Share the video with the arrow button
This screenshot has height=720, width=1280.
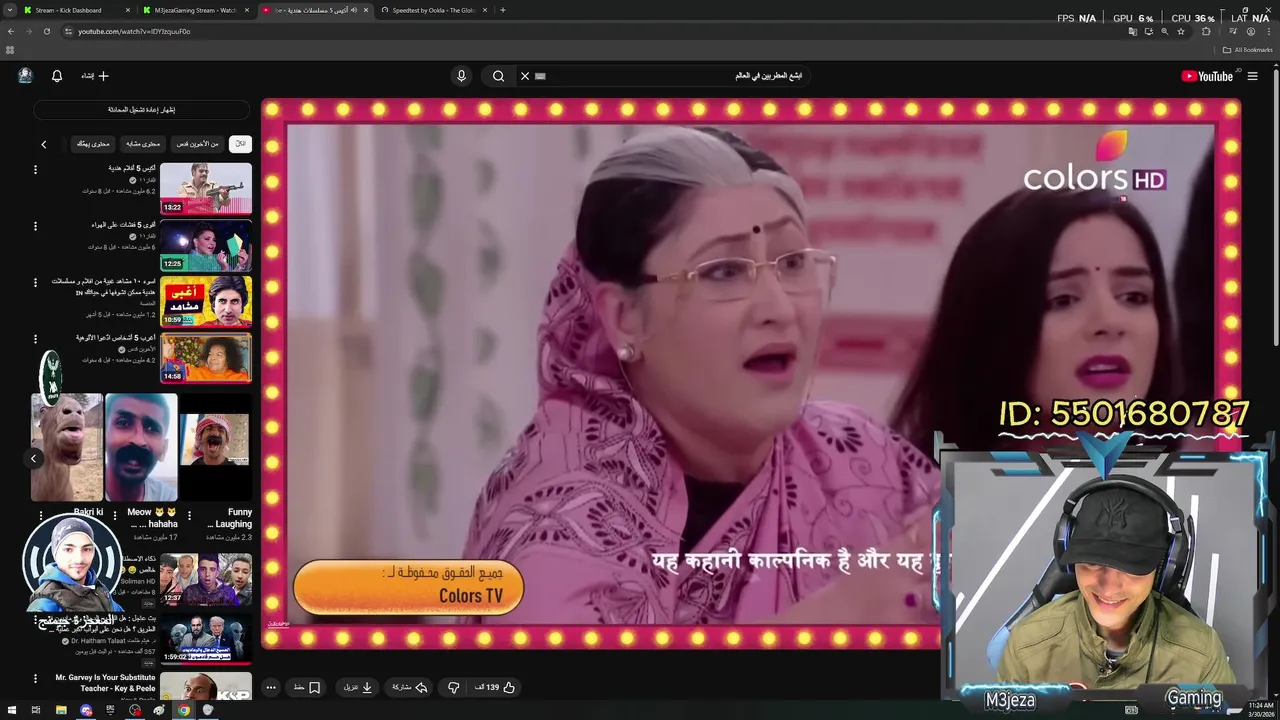pos(411,687)
